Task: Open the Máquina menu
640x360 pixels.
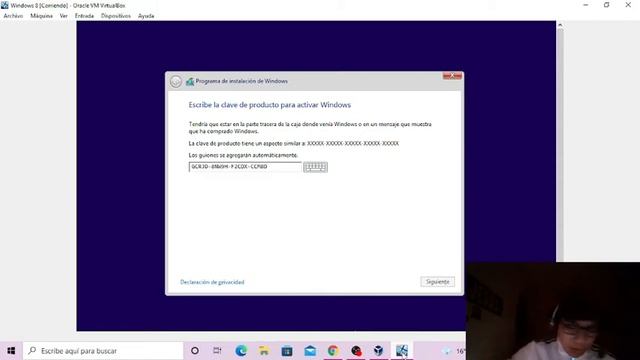Action: point(41,16)
